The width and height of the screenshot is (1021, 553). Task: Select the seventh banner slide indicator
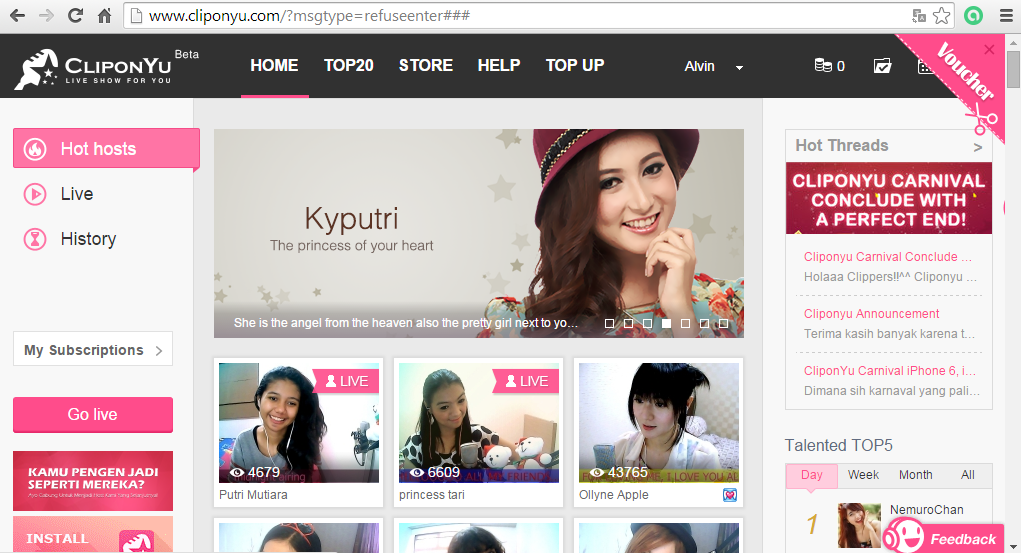pos(723,323)
